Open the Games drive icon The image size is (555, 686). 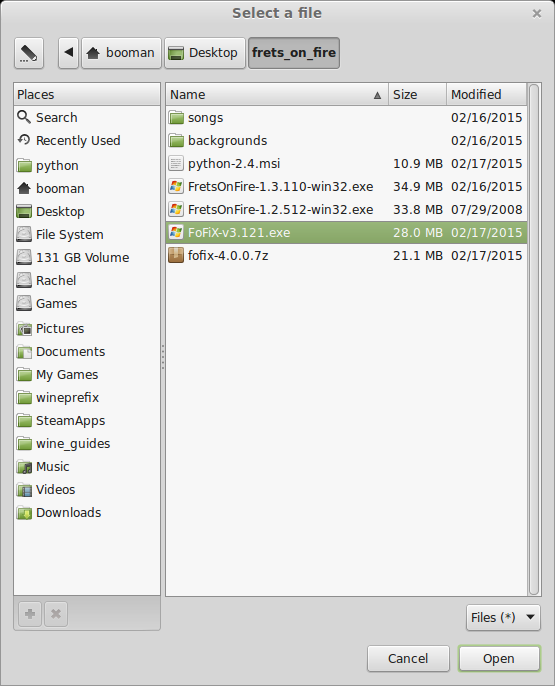(24, 303)
